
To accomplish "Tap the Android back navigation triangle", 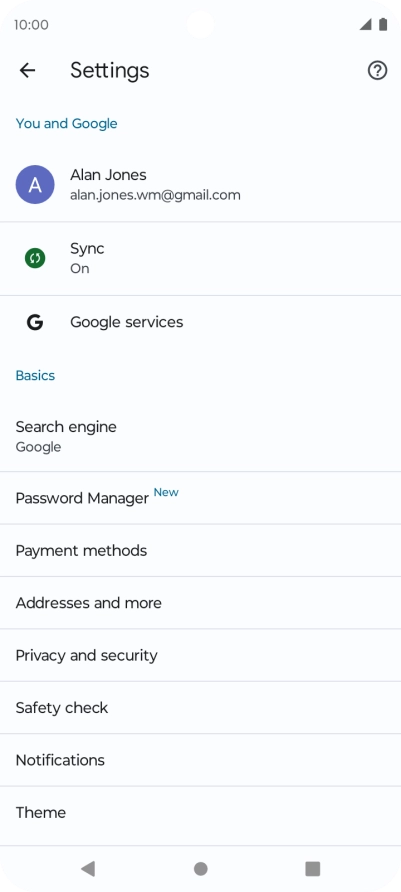I will coord(88,868).
